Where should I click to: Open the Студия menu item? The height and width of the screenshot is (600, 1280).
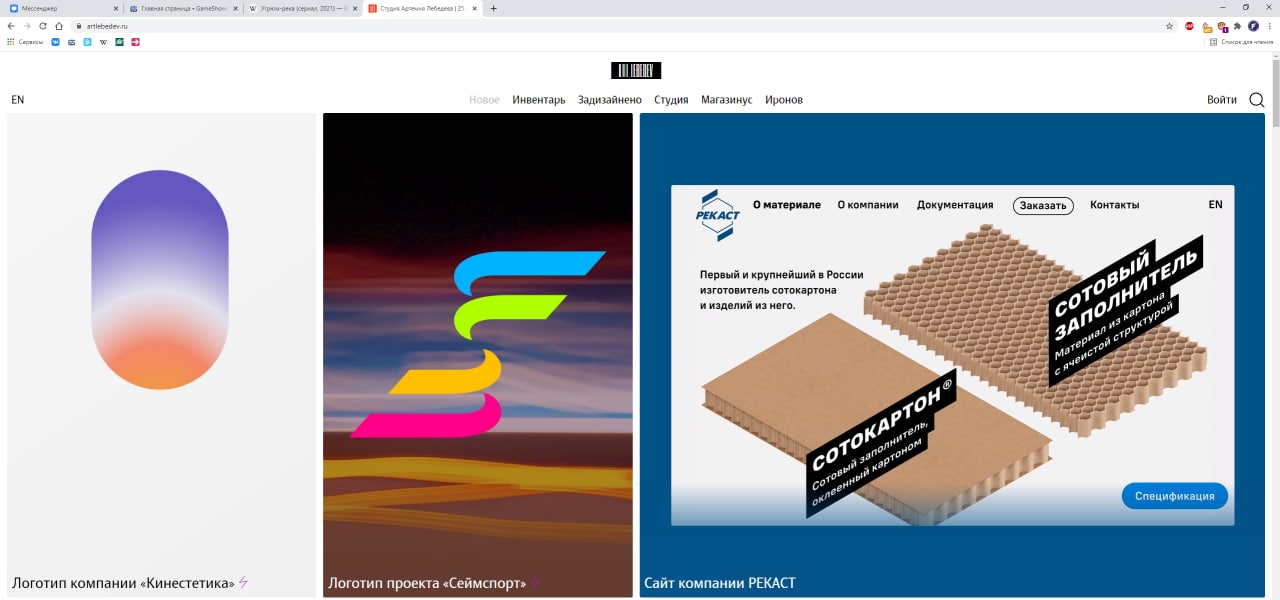671,100
